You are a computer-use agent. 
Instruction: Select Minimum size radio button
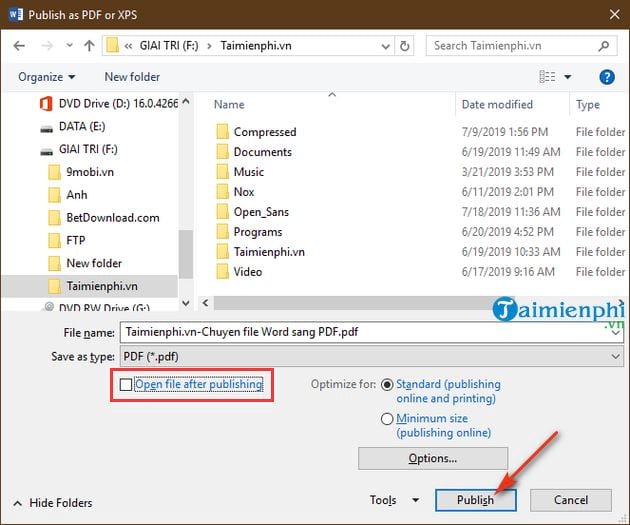point(387,419)
